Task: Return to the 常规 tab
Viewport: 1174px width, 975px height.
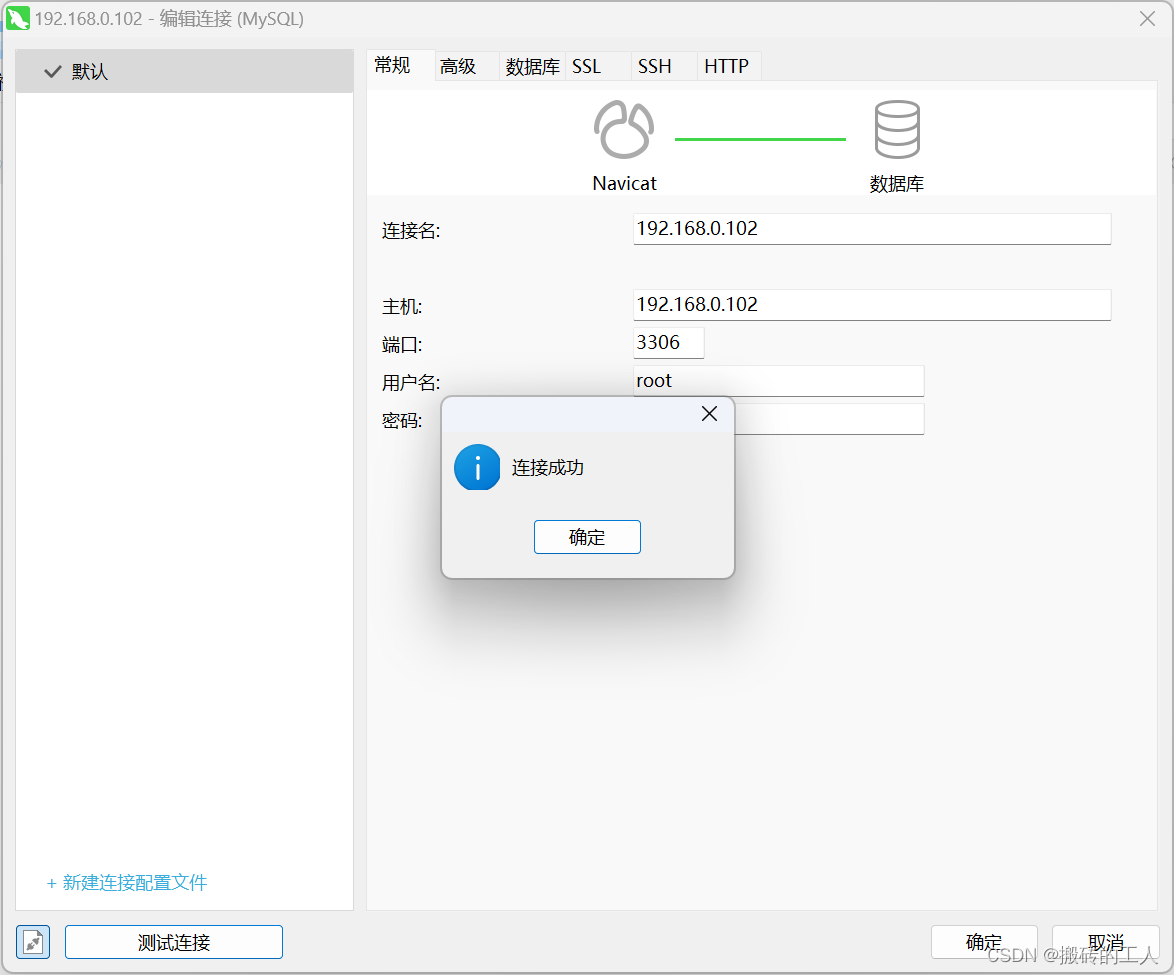Action: [391, 65]
